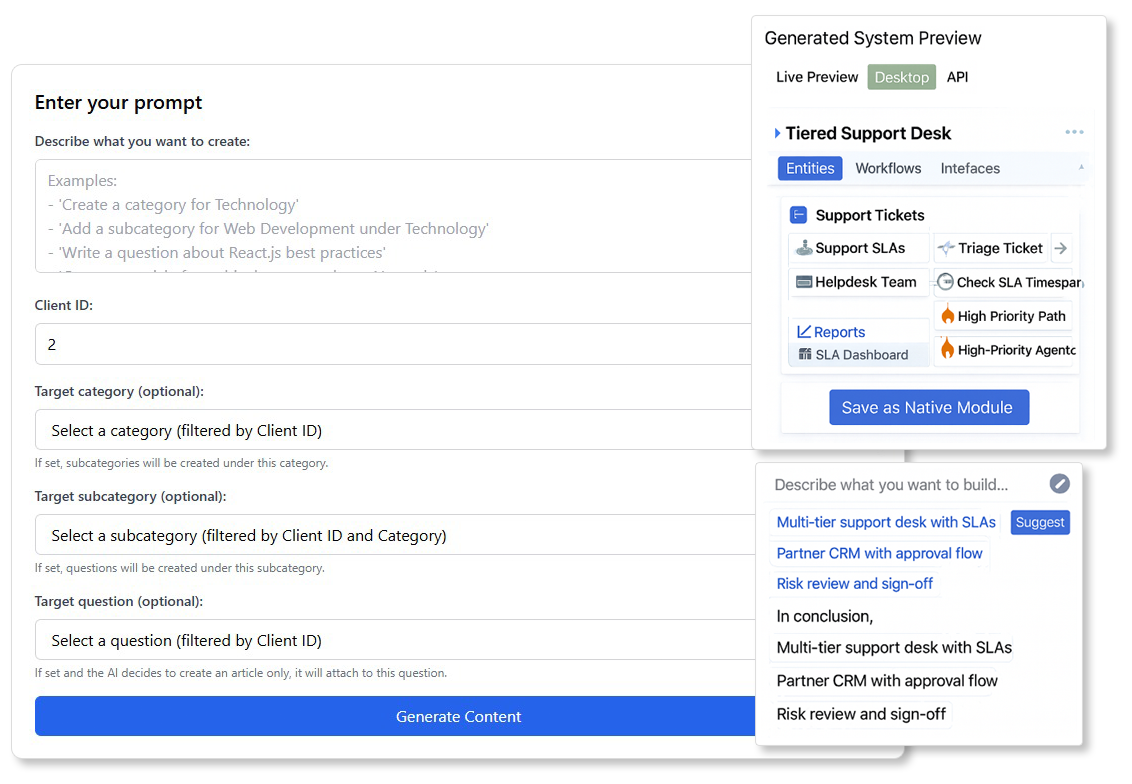Screen dimensions: 1132x784
Task: Click the Triage Ticket workflow icon
Action: pos(945,248)
